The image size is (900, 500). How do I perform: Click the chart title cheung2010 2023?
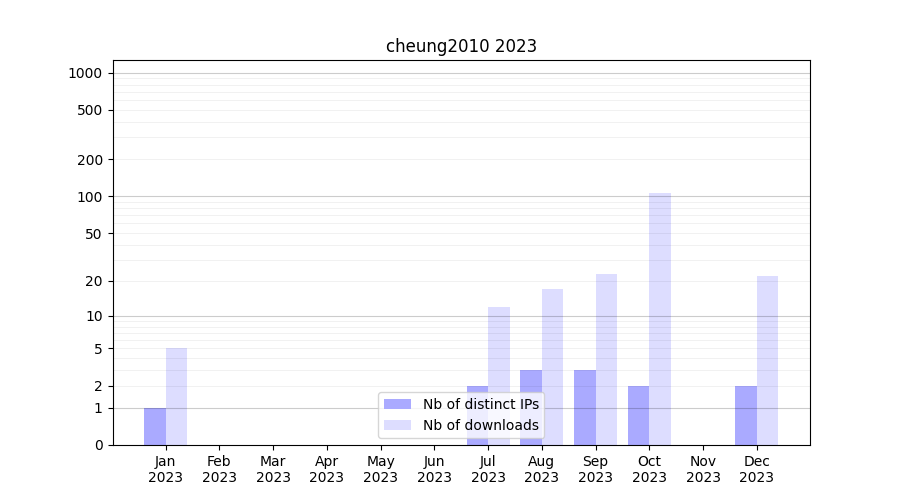point(461,46)
